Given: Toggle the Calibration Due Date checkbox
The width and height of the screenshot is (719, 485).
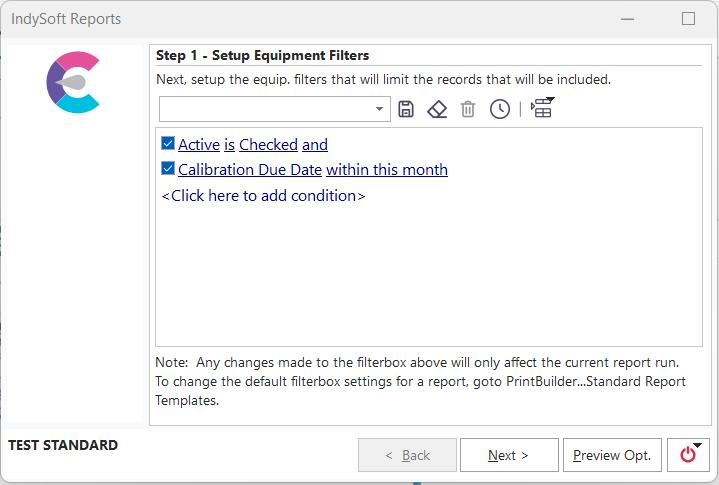Looking at the screenshot, I should pyautogui.click(x=168, y=169).
